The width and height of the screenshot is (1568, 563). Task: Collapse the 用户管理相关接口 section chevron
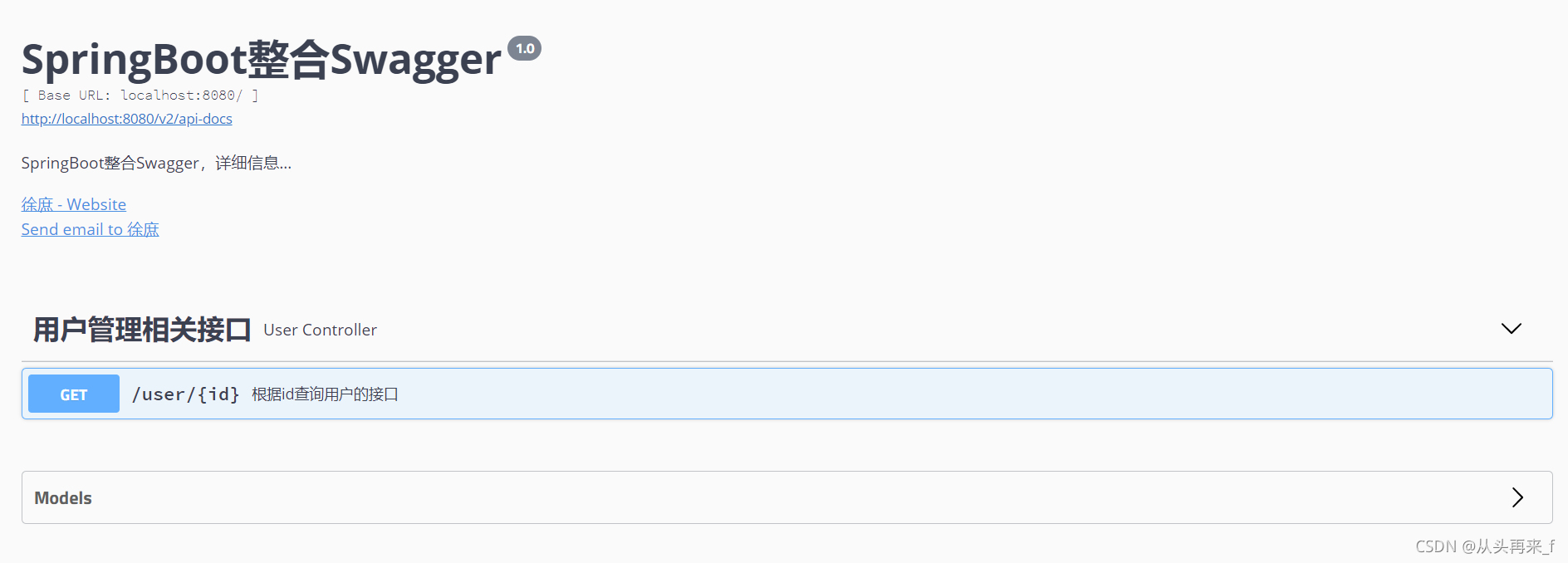(1511, 329)
